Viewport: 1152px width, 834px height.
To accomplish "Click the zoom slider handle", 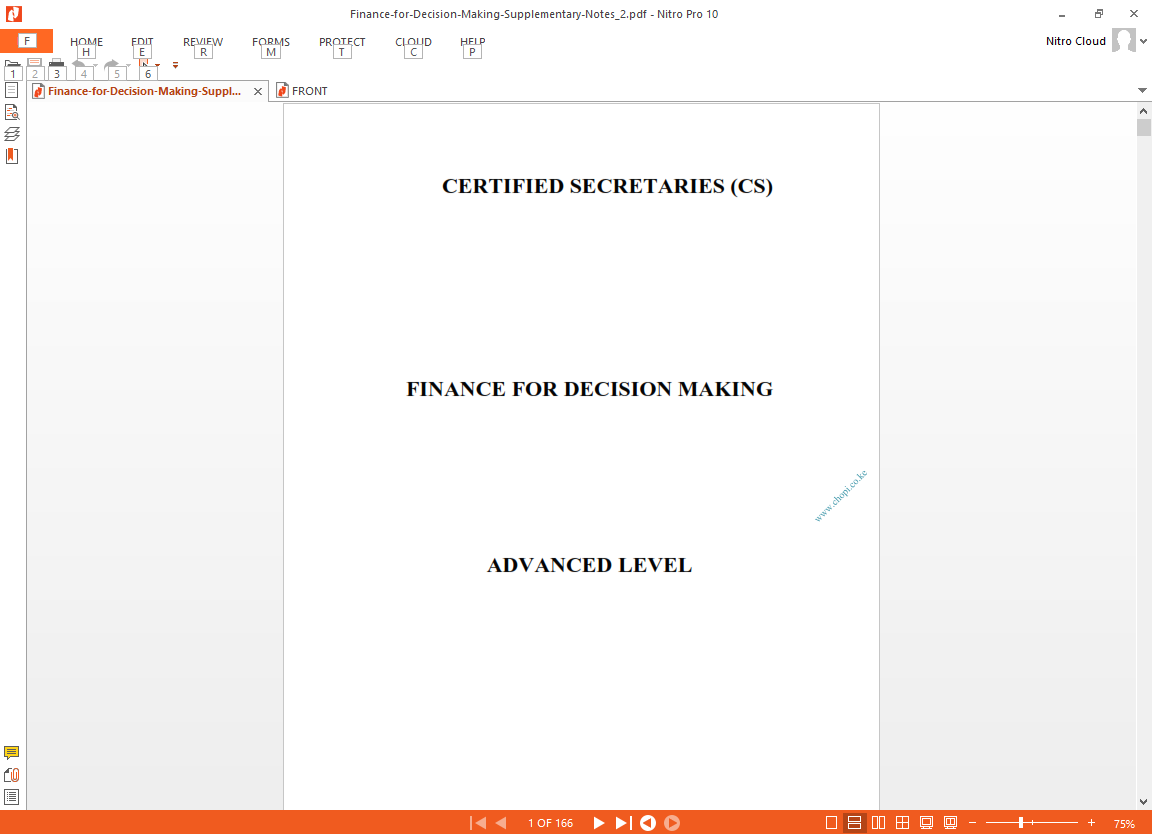I will (1021, 823).
